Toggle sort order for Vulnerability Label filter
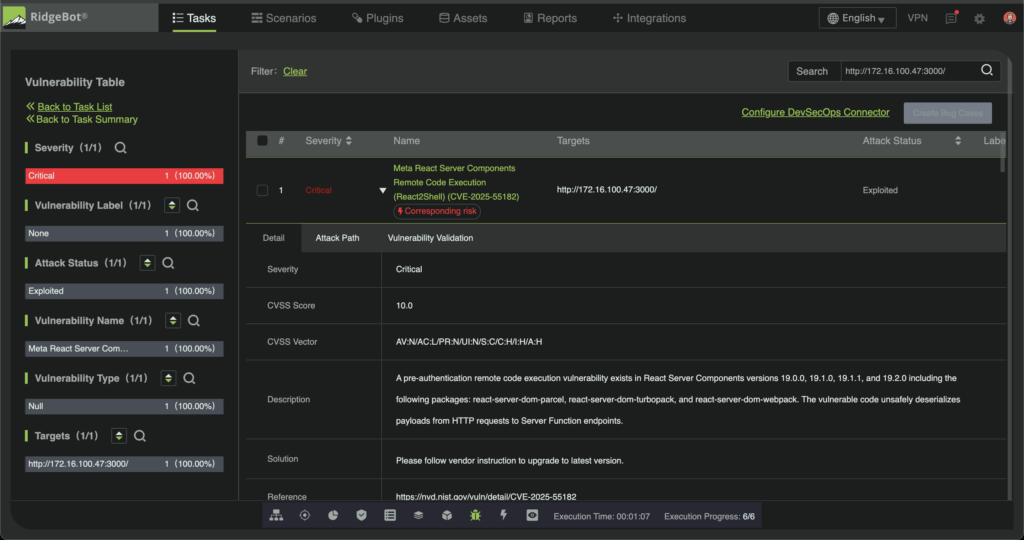The width and height of the screenshot is (1024, 540). coord(171,205)
